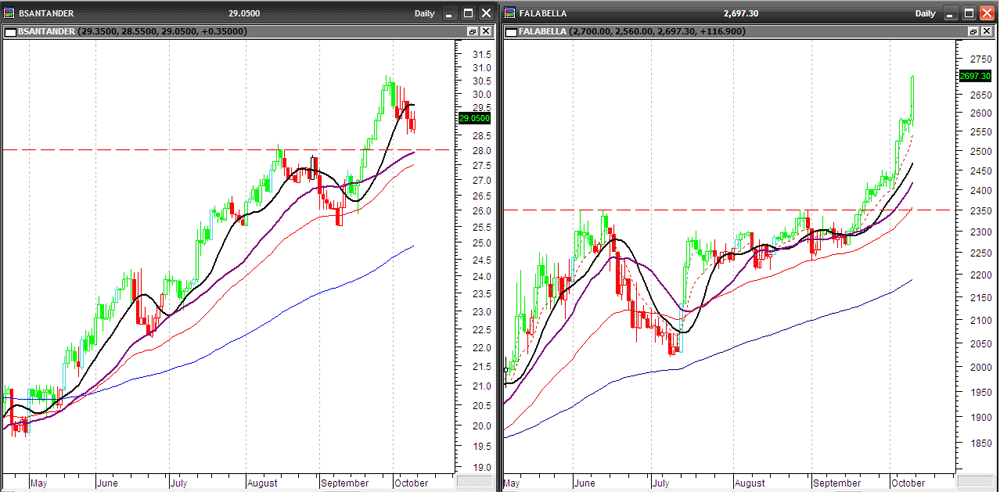
Task: Click the green 2697.30 price tag on axis
Action: point(975,75)
